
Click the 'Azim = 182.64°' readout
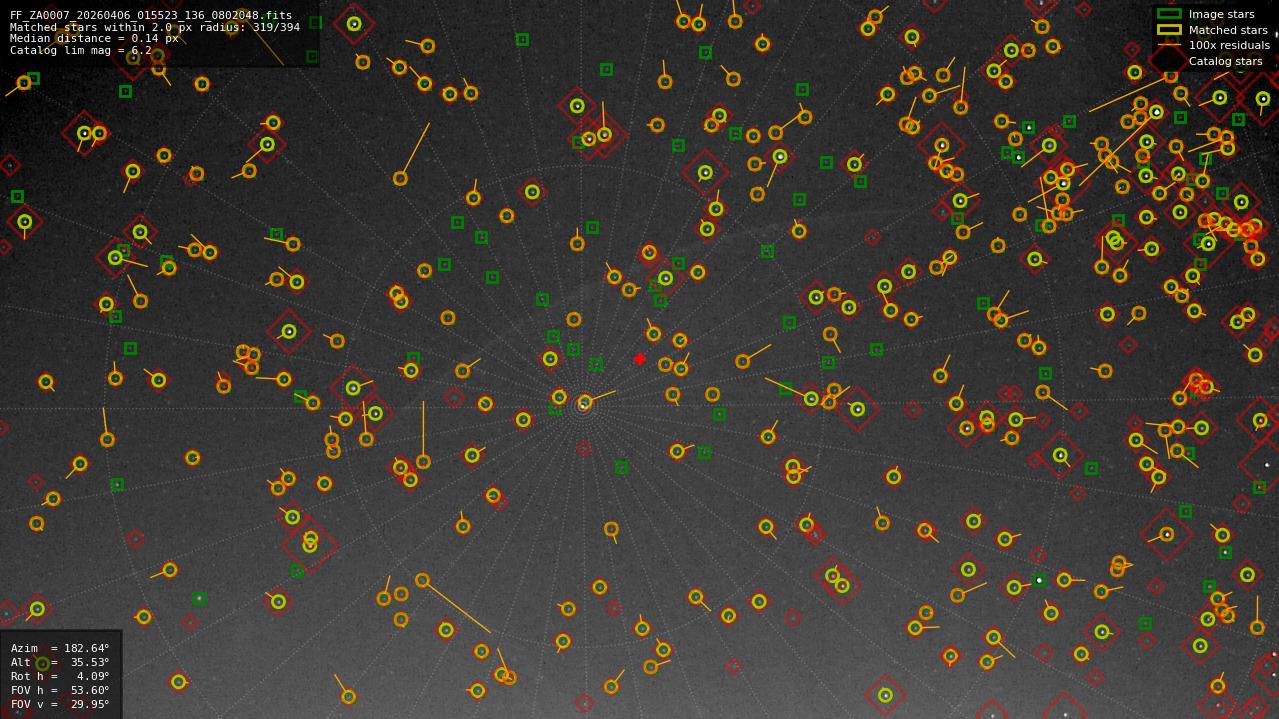tap(60, 648)
